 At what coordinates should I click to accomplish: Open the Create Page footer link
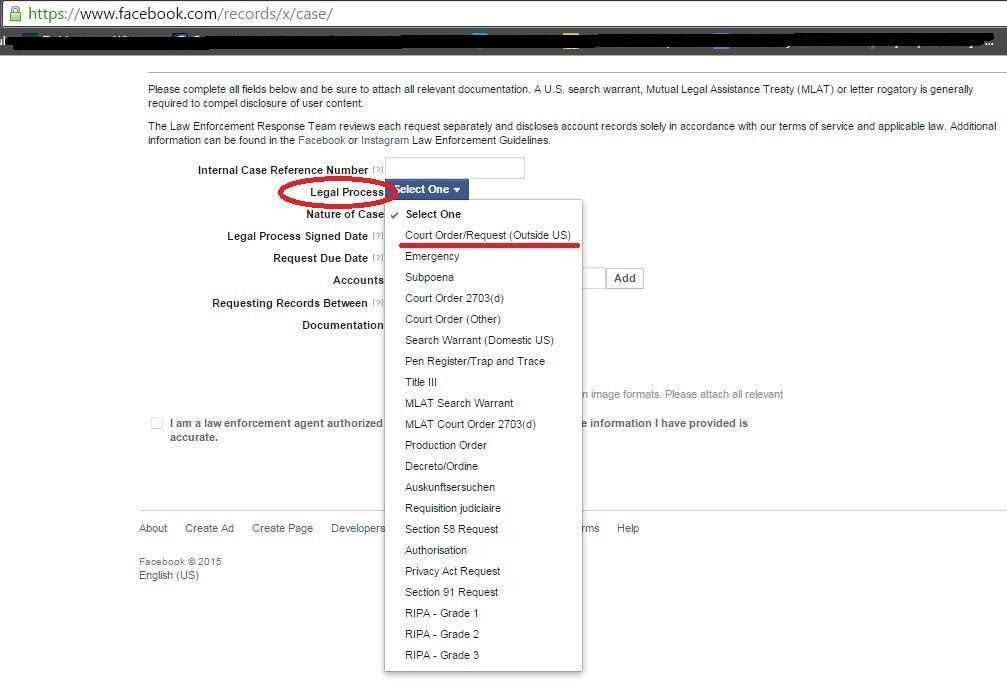pyautogui.click(x=283, y=528)
